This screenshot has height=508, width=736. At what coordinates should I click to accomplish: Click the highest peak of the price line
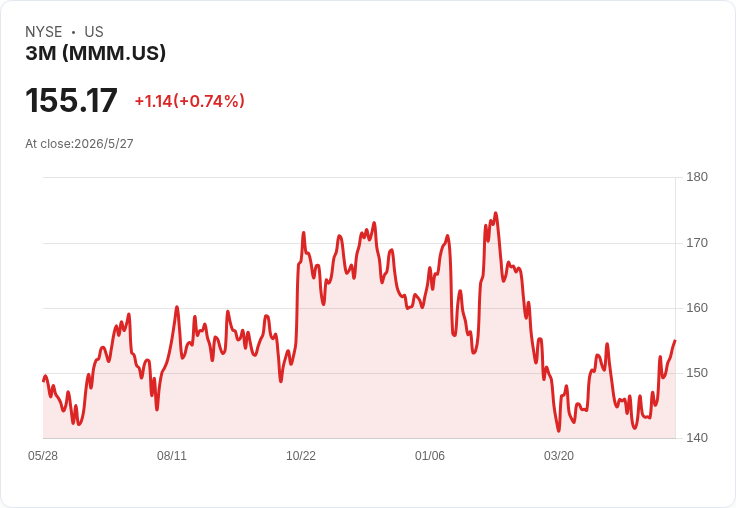point(496,213)
